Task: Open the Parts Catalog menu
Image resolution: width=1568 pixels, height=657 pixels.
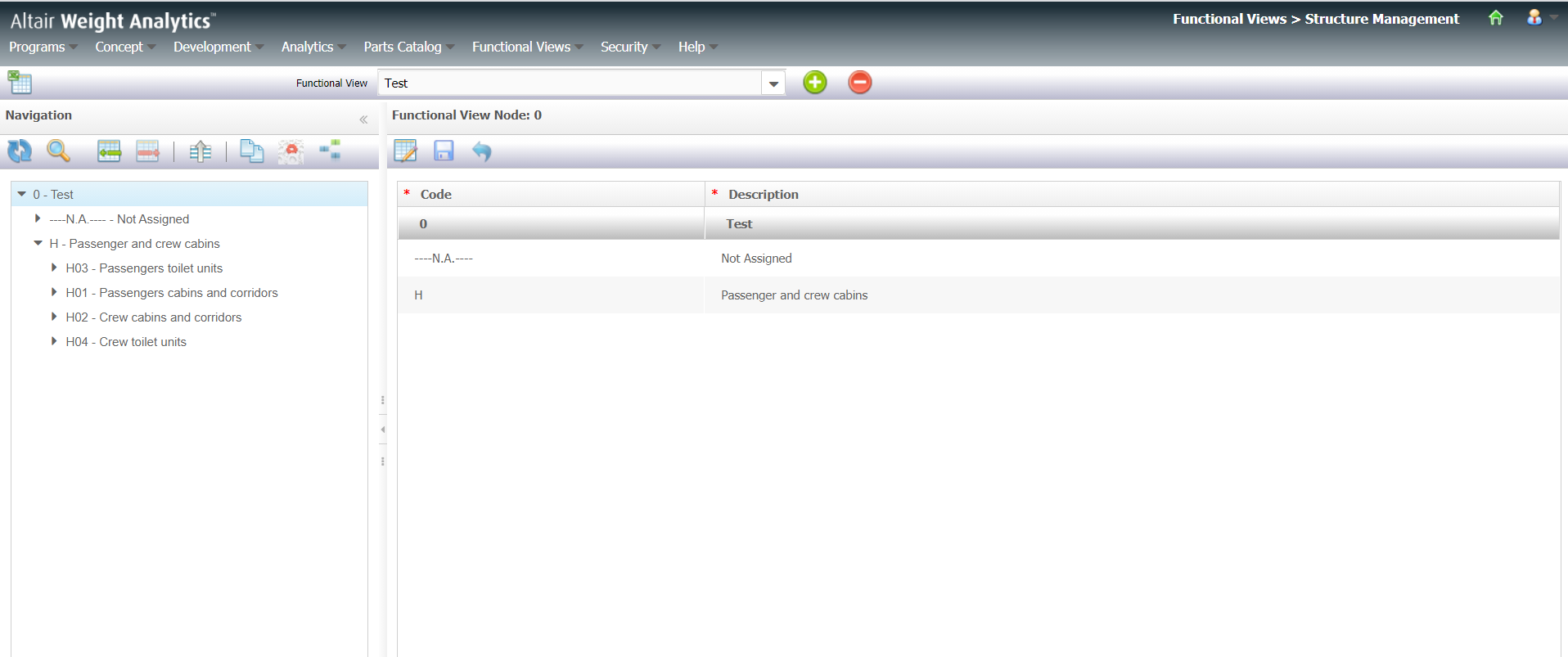Action: 409,47
